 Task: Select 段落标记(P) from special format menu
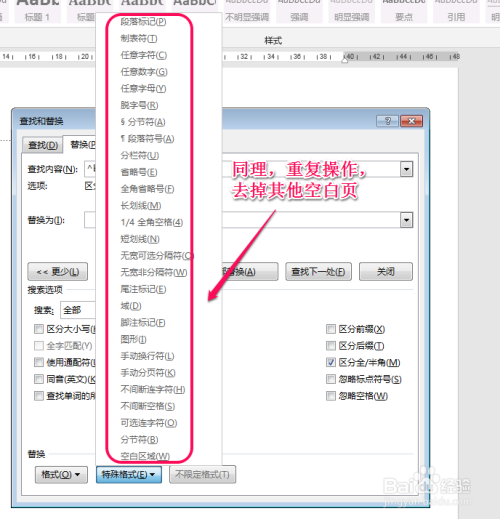[143, 22]
